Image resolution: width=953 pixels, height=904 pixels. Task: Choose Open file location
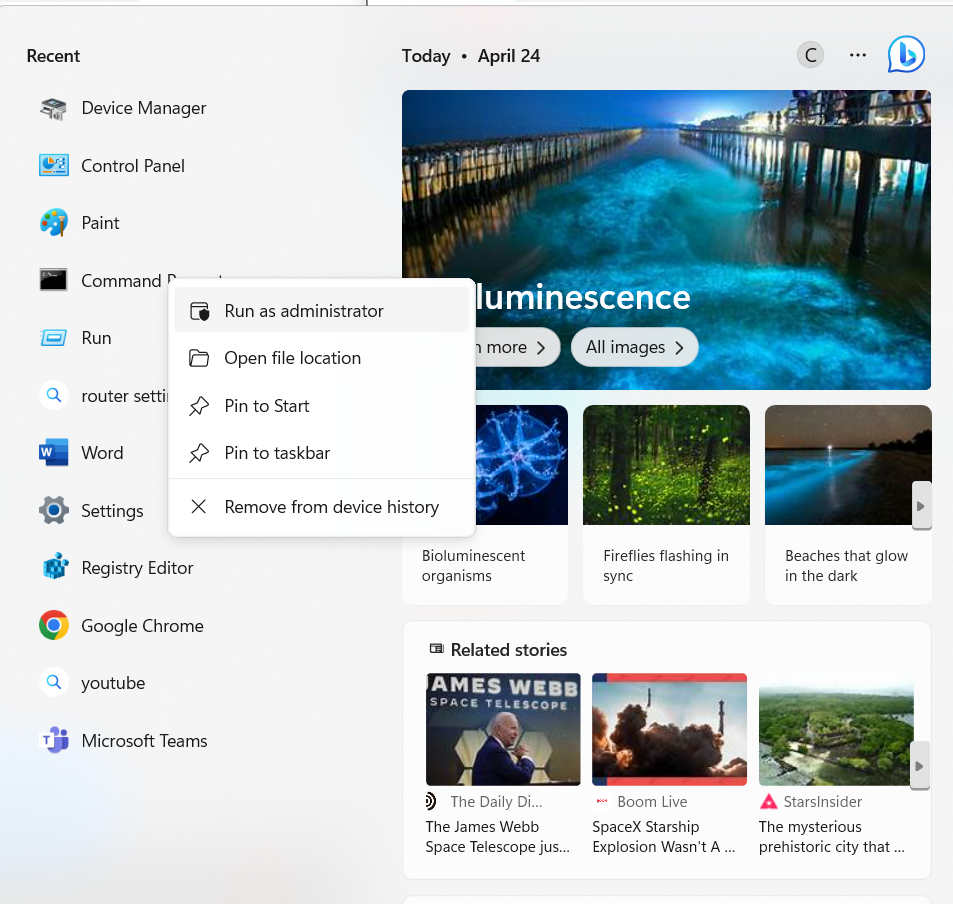tap(292, 358)
